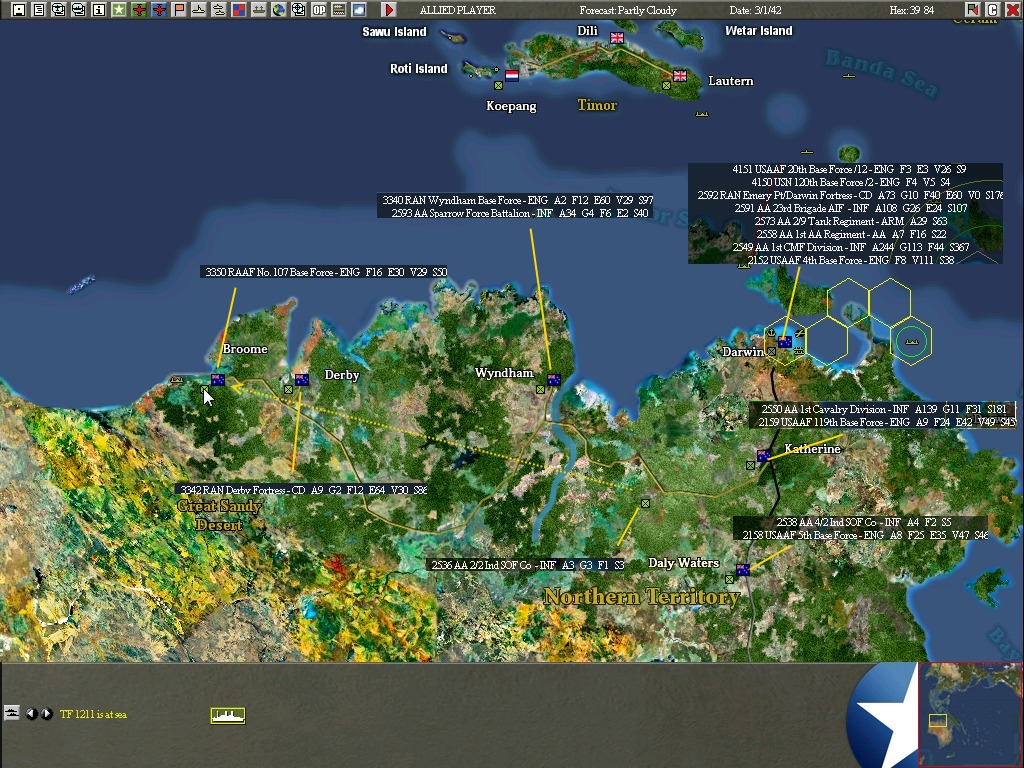The image size is (1024, 768).
Task: Click the first aircraft list toolbar icon
Action: (x=58, y=10)
